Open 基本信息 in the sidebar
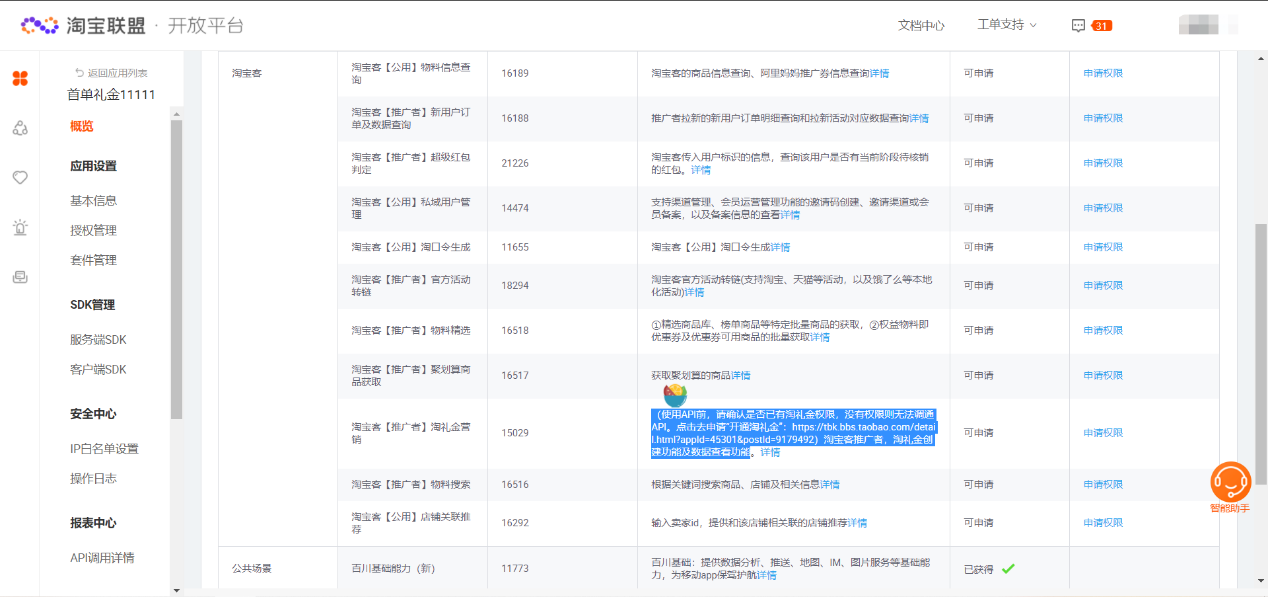 point(93,200)
